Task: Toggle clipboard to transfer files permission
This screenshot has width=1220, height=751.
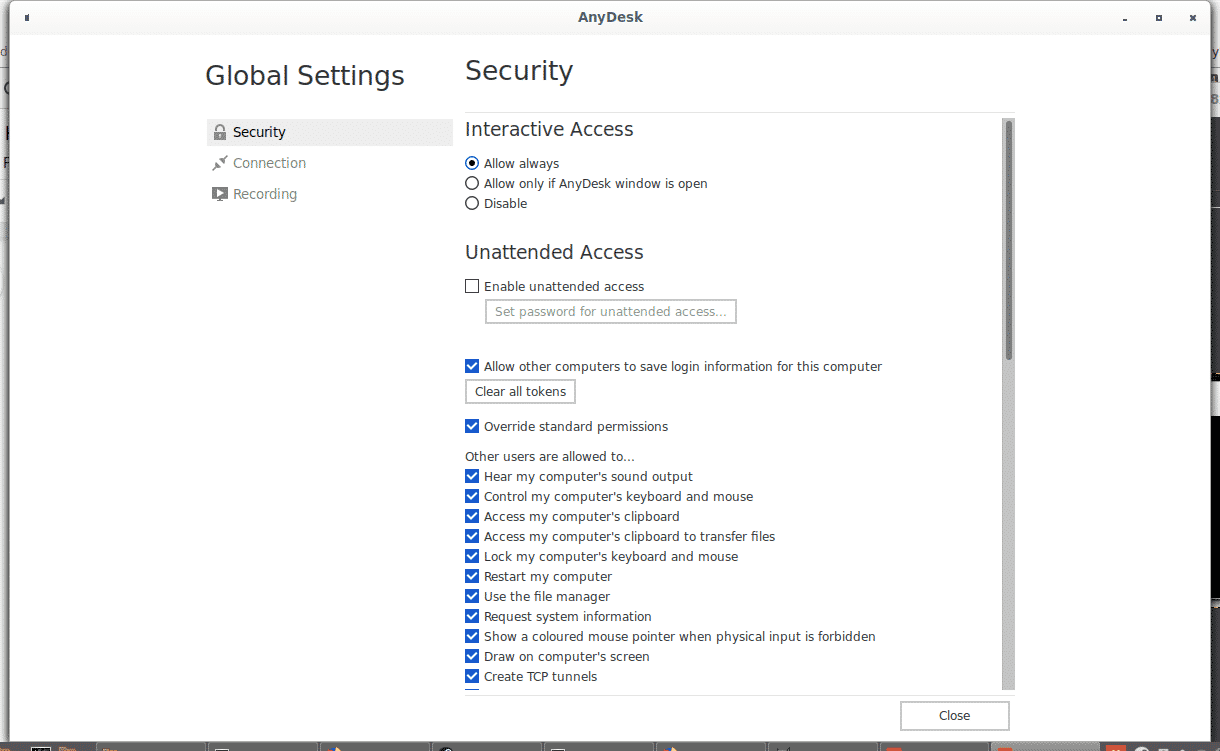Action: click(472, 536)
